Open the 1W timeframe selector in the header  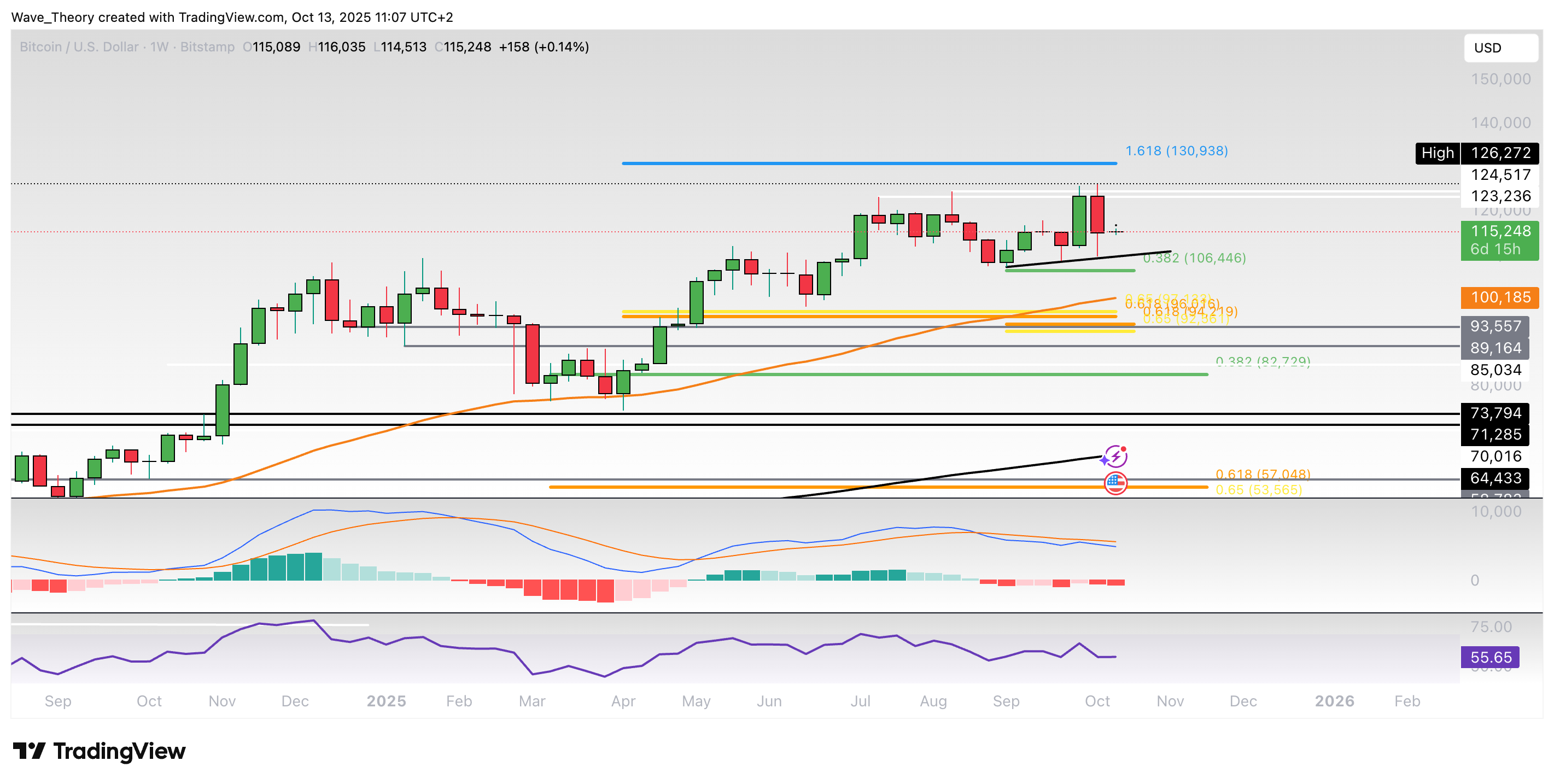(x=159, y=47)
